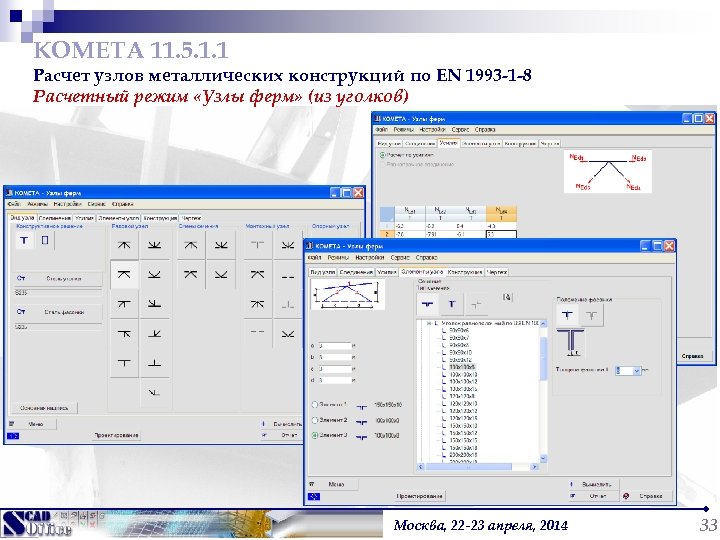This screenshot has height=540, width=720.
Task: Select Элемент 3 radio button
Action: coord(315,435)
